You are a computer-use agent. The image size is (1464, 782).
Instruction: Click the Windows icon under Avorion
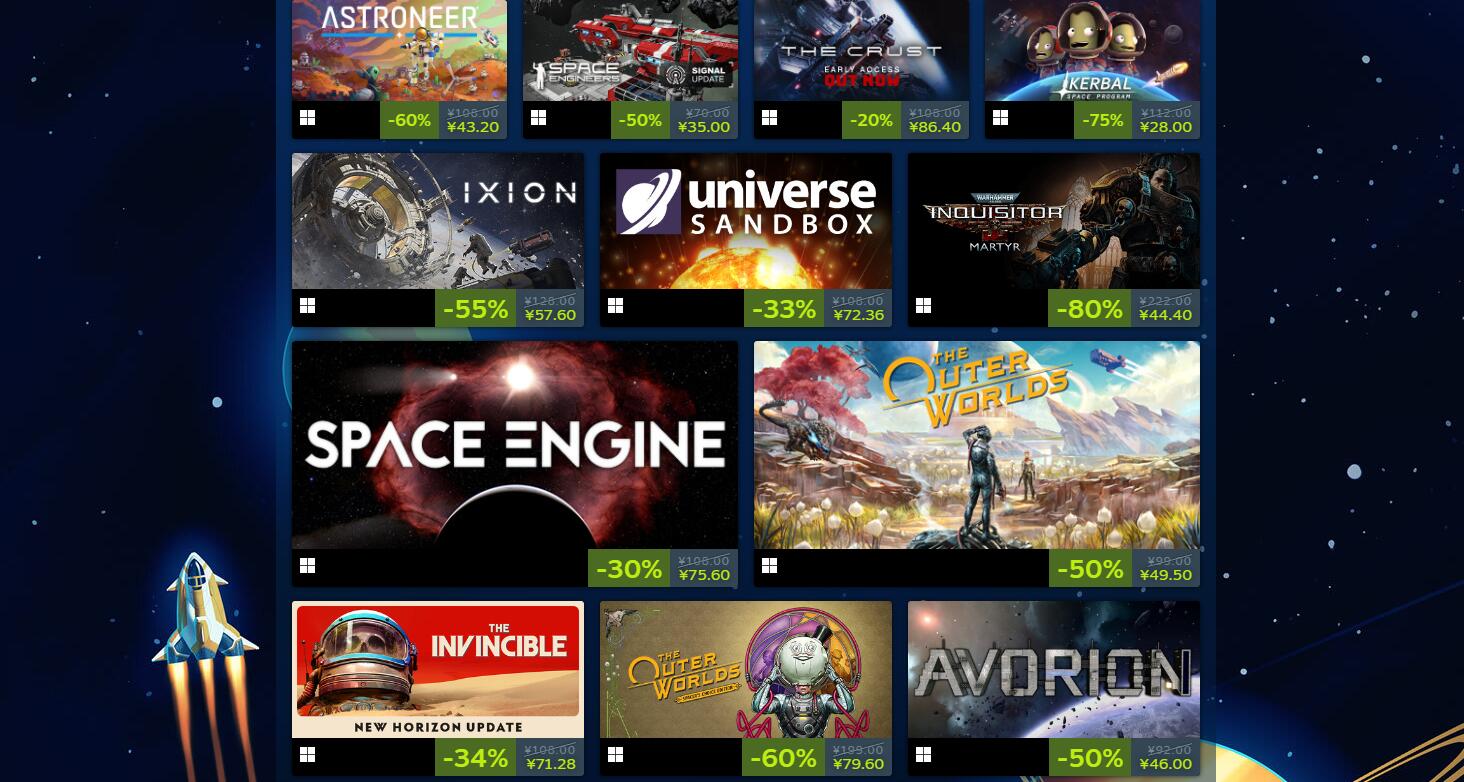coord(924,755)
